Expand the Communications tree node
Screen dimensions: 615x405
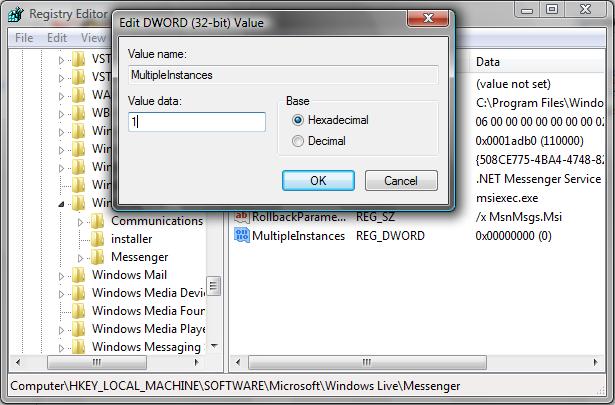(80, 222)
